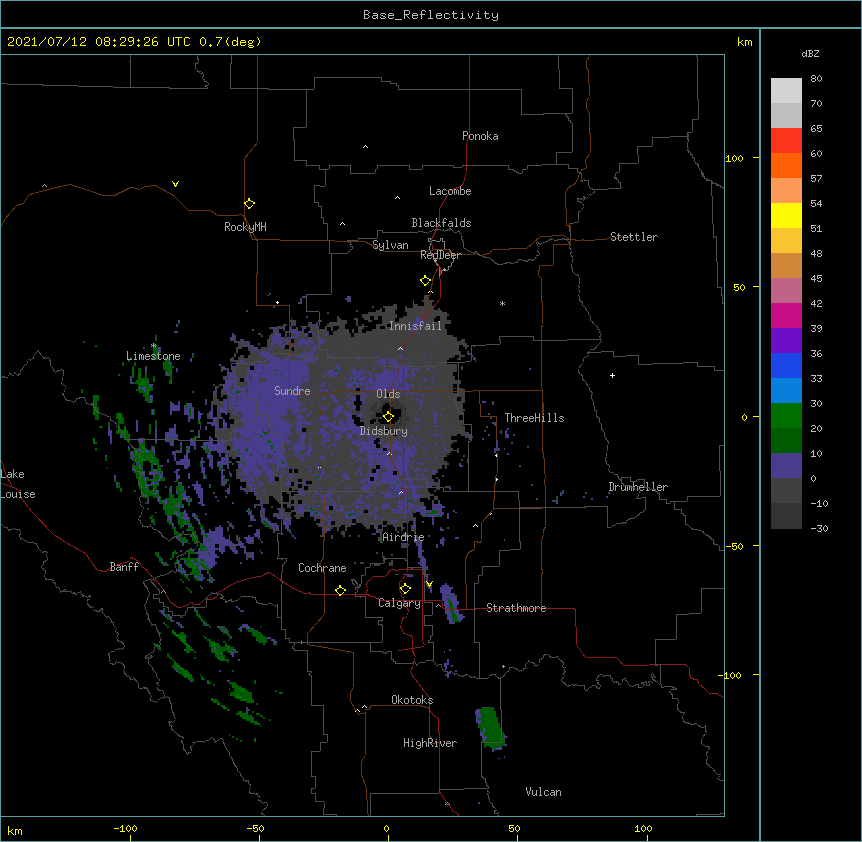Click the Drumheller label
Screen dimensions: 862x842
point(638,487)
